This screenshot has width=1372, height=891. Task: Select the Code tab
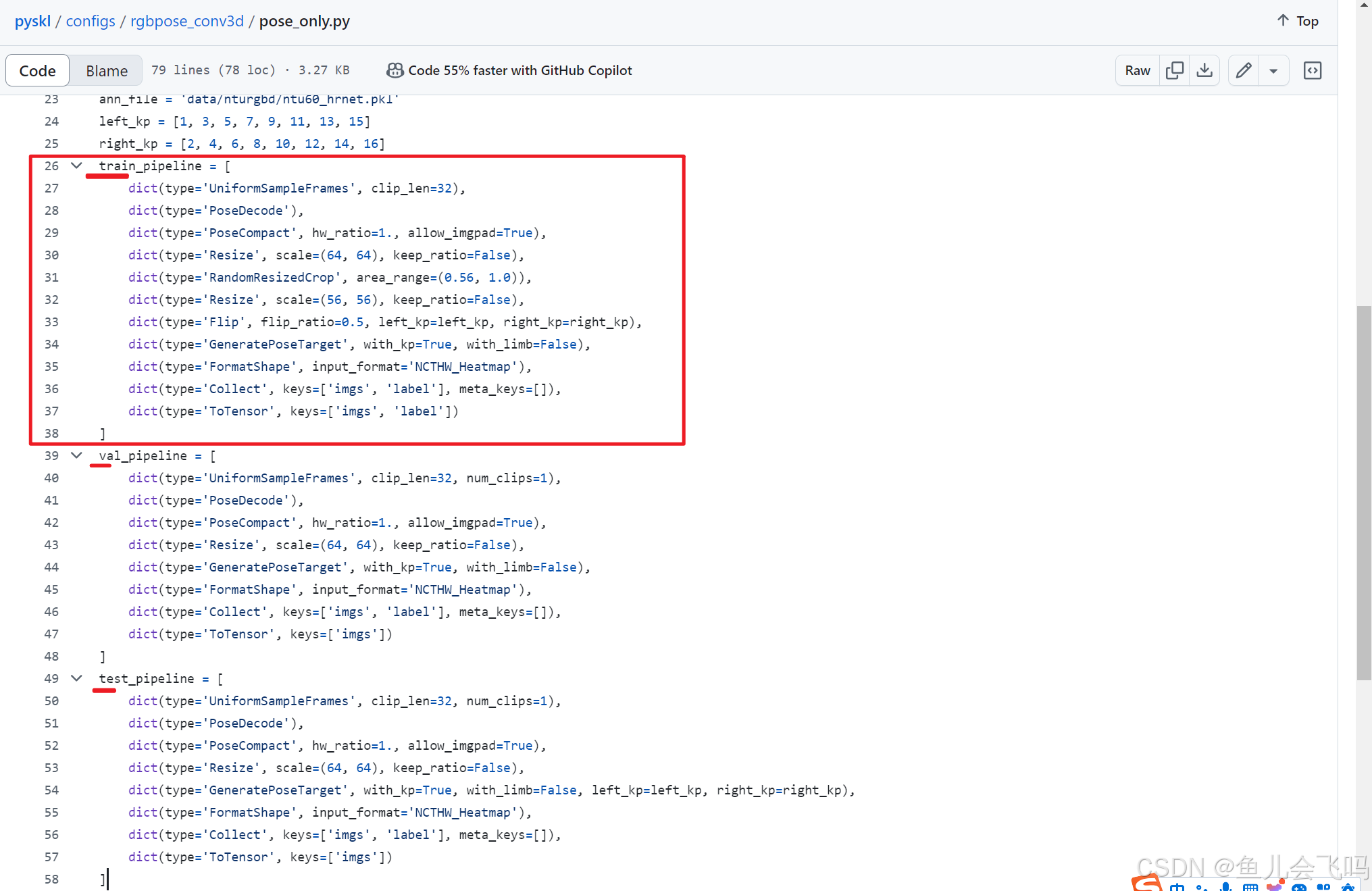point(37,70)
